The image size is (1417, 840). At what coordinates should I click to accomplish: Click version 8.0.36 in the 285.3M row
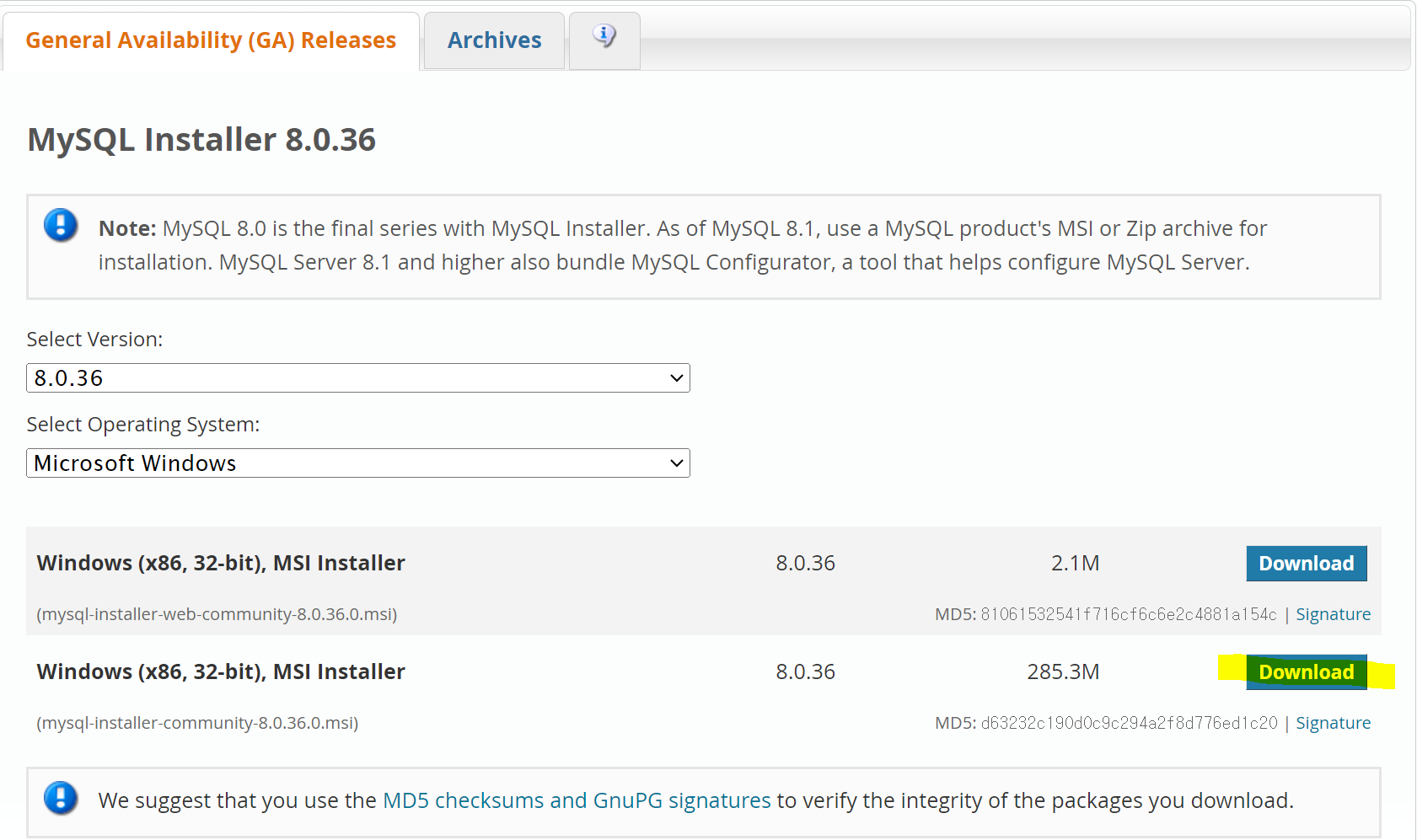(805, 671)
